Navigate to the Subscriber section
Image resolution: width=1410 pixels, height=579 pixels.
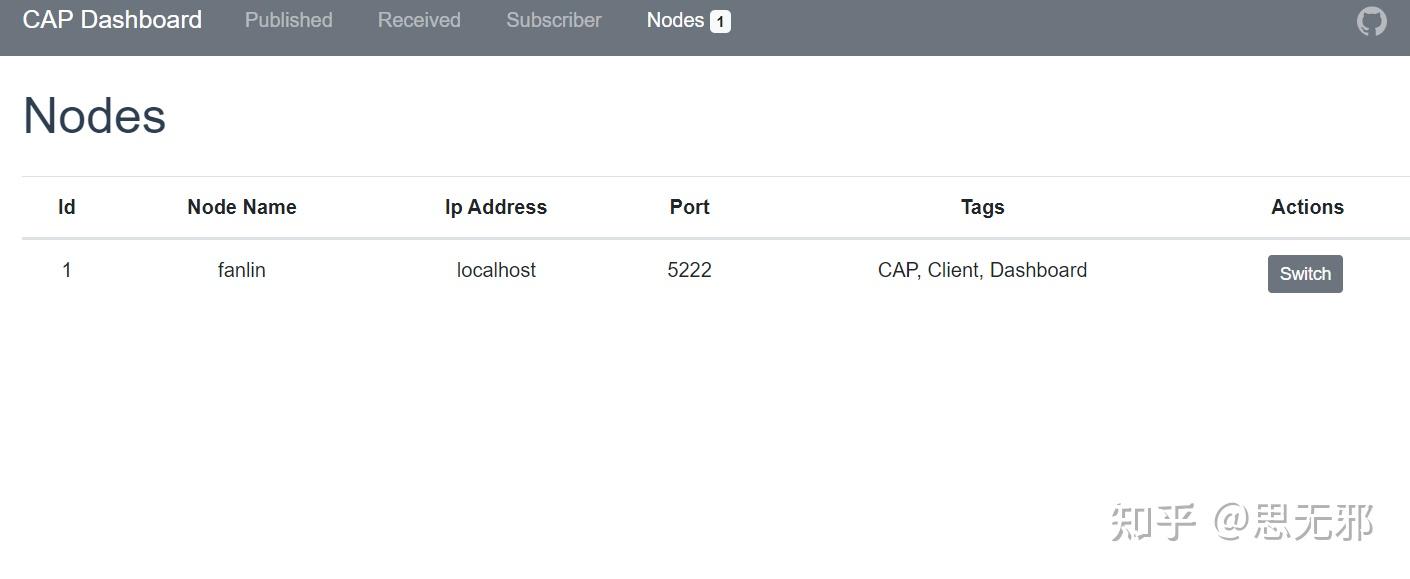pos(553,19)
